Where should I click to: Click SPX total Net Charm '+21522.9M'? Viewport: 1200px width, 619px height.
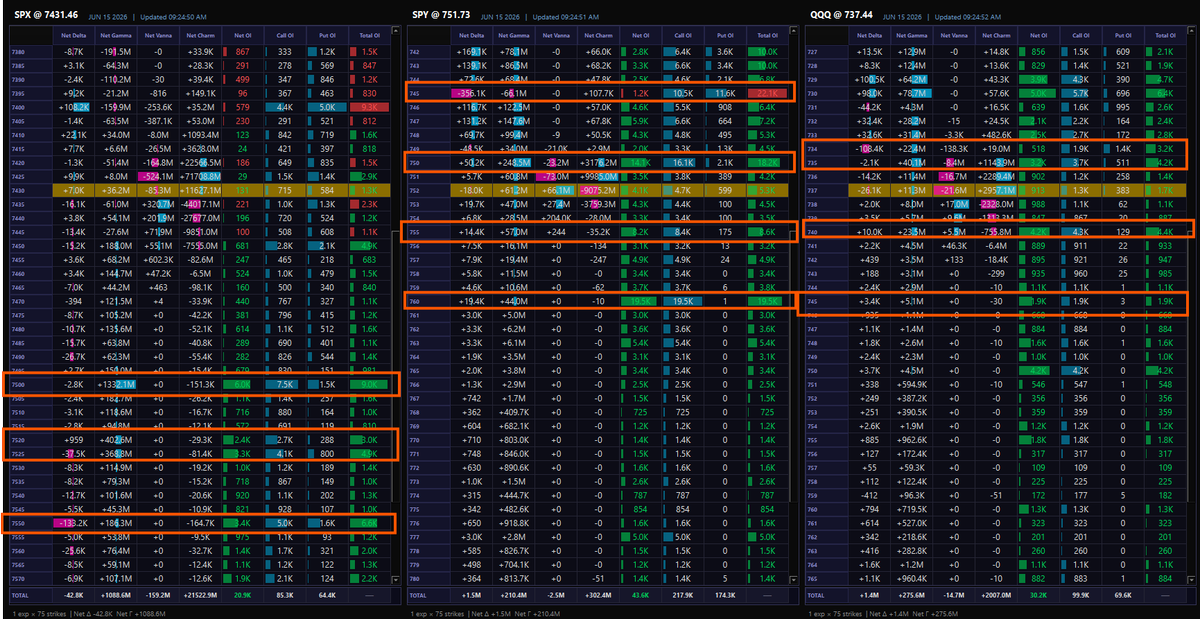[x=202, y=595]
